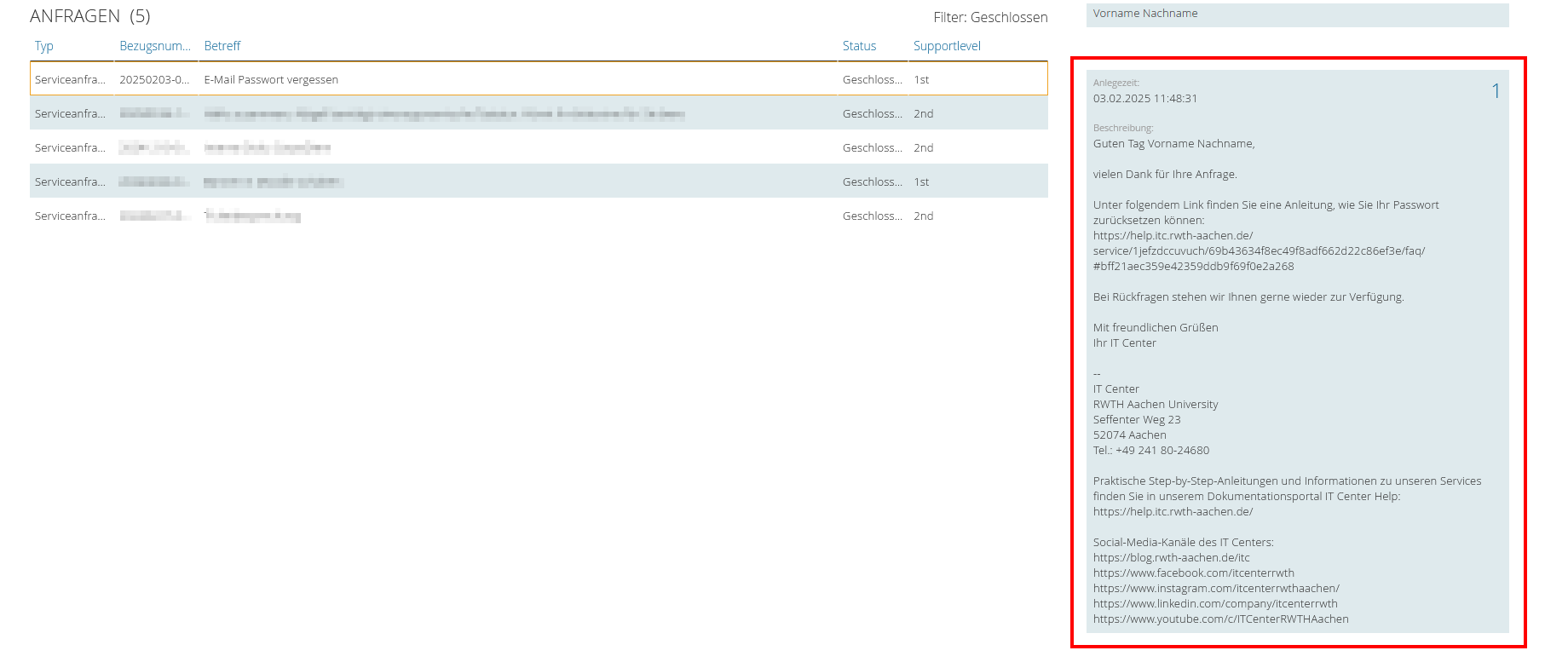This screenshot has height=662, width=1568.
Task: Open the password reset link starting help.itc.rwth-aachen.de/service
Action: pyautogui.click(x=1259, y=250)
